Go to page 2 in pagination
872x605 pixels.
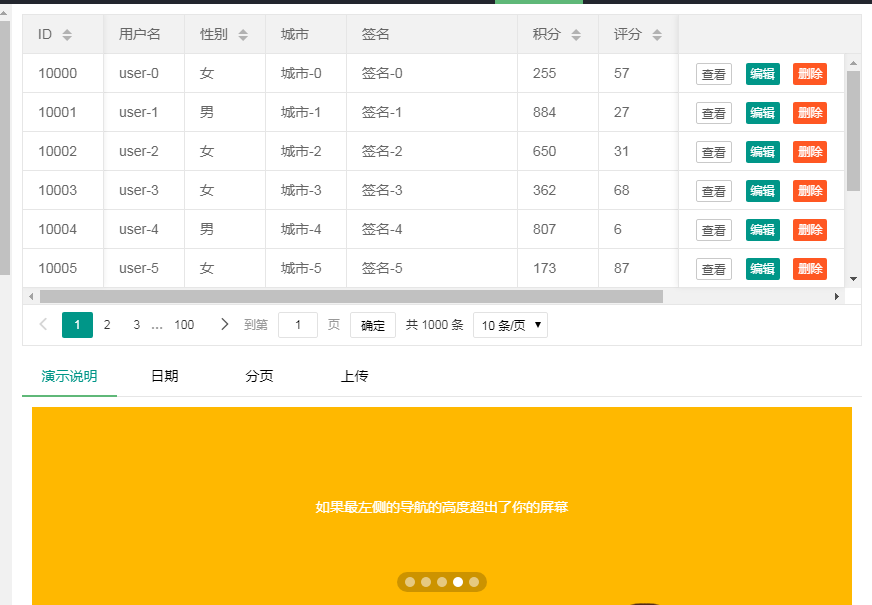point(107,325)
